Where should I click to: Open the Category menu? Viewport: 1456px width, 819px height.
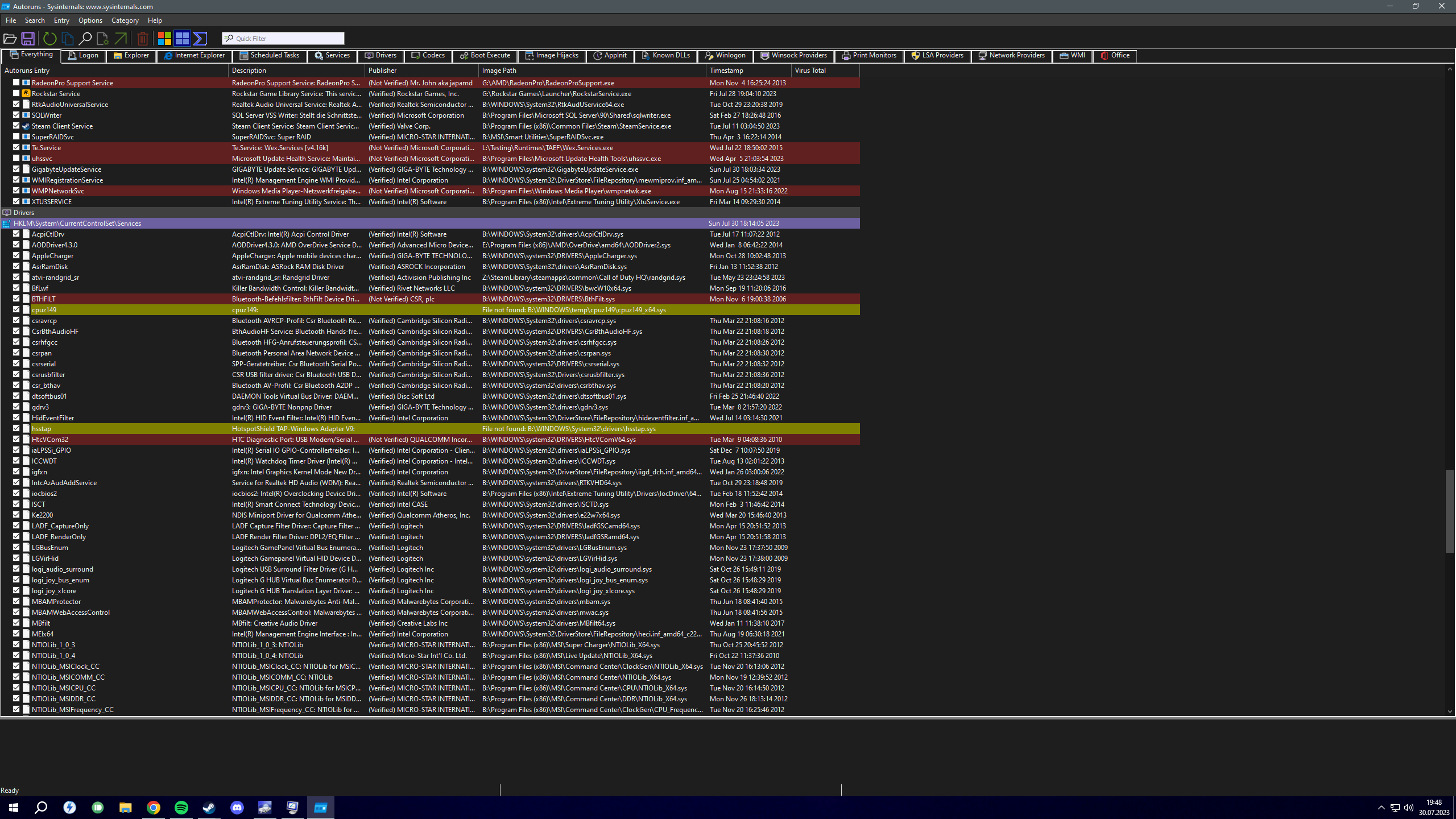click(x=125, y=20)
